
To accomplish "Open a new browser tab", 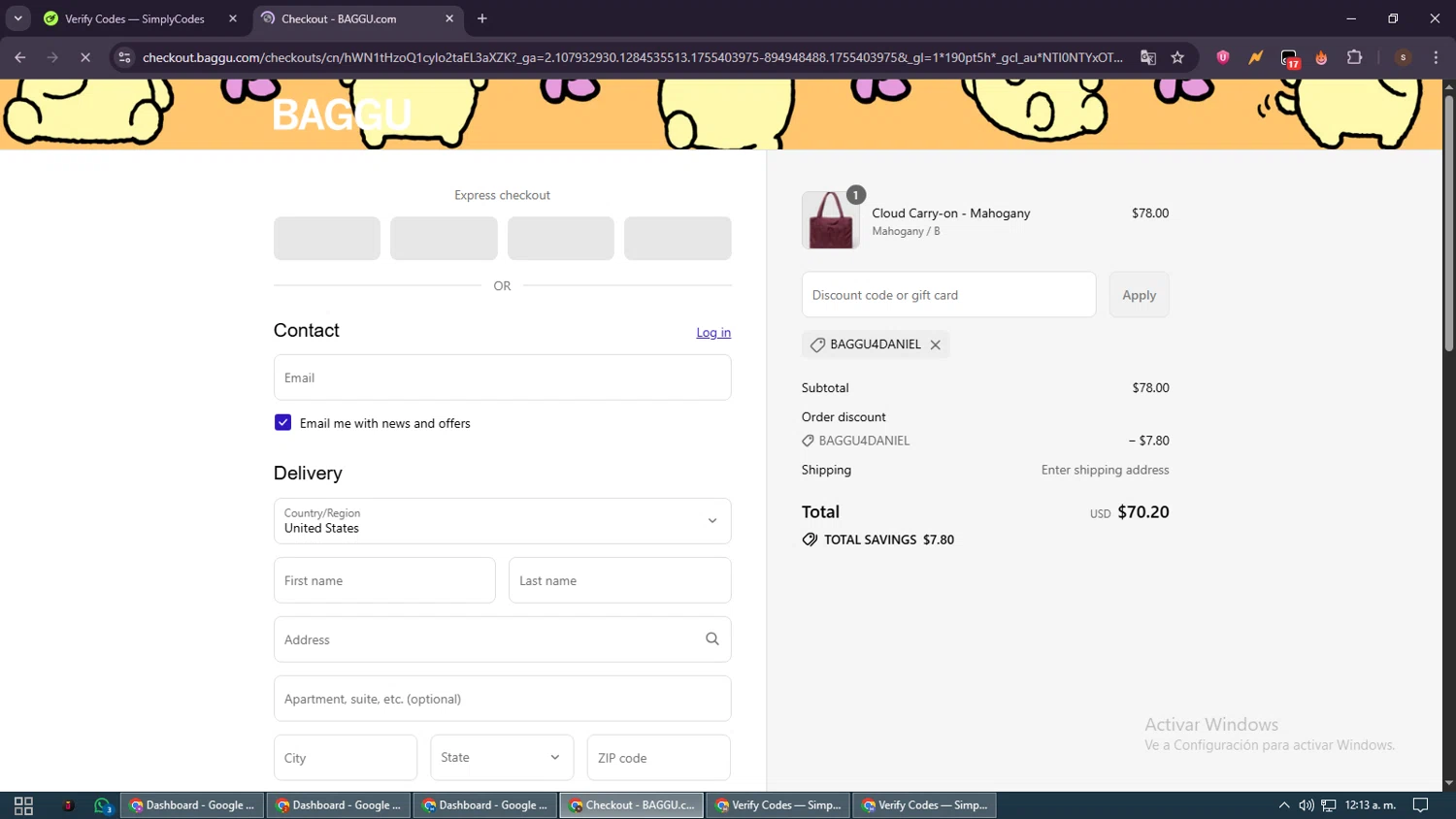I will [482, 18].
